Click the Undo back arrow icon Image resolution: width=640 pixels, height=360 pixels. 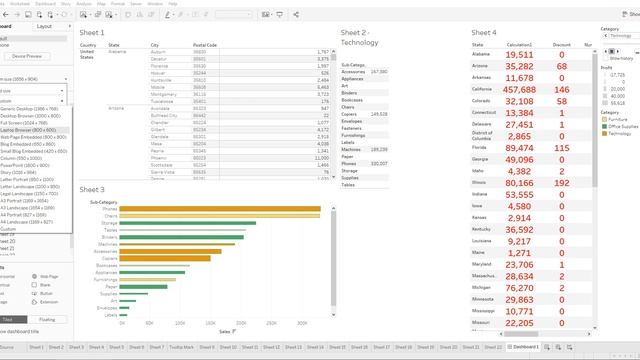(x=5, y=15)
